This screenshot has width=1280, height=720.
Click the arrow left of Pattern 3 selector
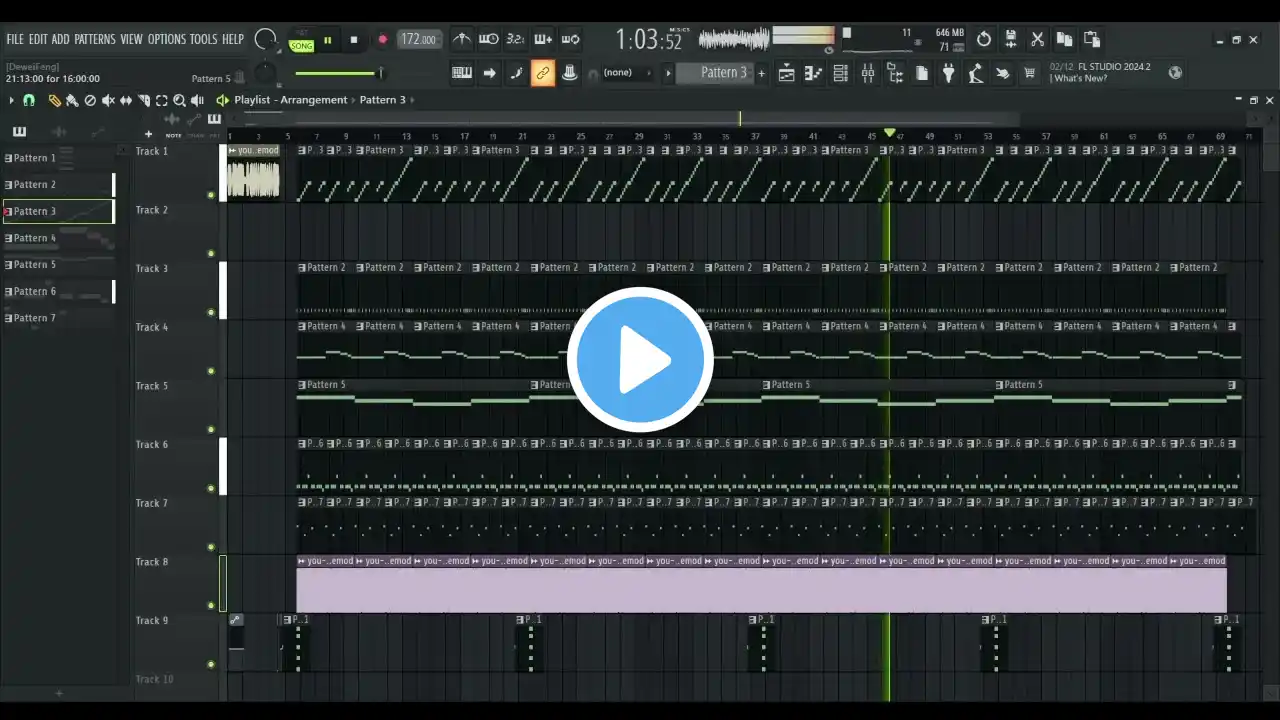(x=668, y=73)
